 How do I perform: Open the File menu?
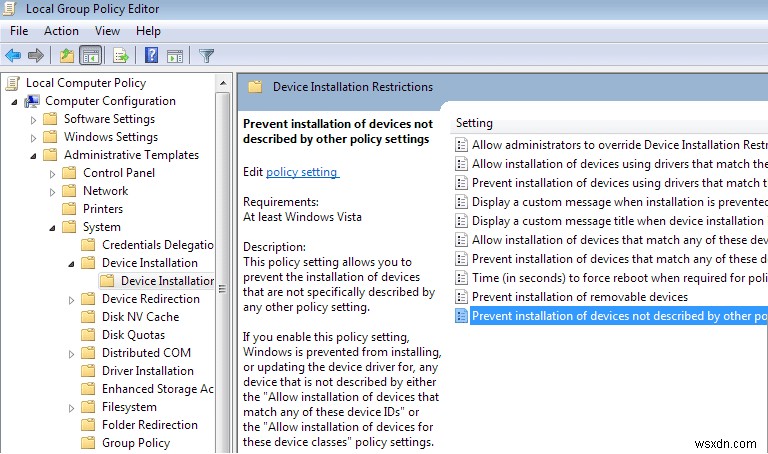point(19,31)
